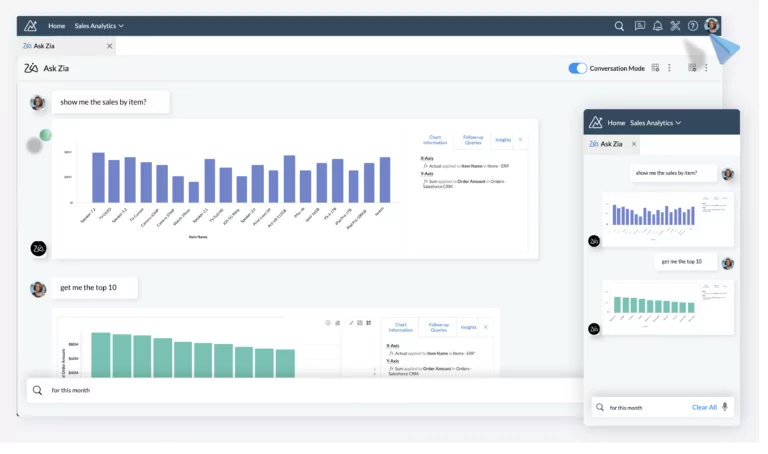The height and width of the screenshot is (454, 768).
Task: Open Home in the mobile panel header
Action: pos(616,123)
